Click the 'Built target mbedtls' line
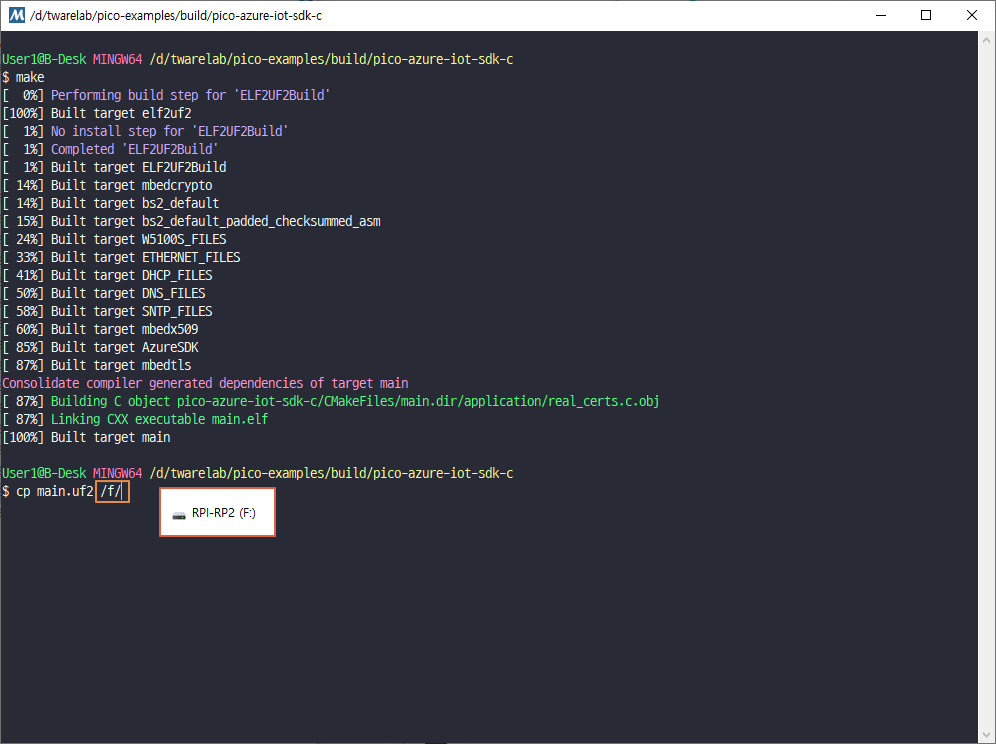Viewport: 996px width, 744px height. click(97, 365)
